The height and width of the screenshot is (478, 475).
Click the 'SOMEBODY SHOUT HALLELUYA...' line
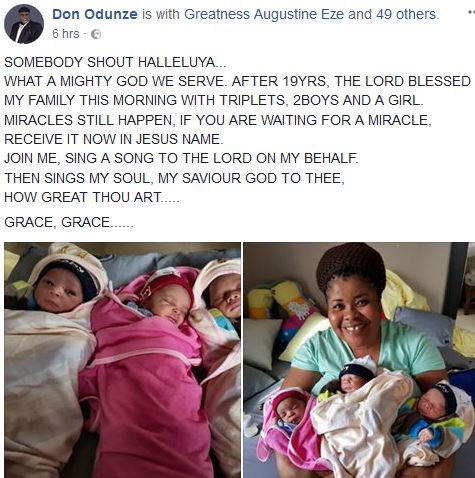click(115, 62)
